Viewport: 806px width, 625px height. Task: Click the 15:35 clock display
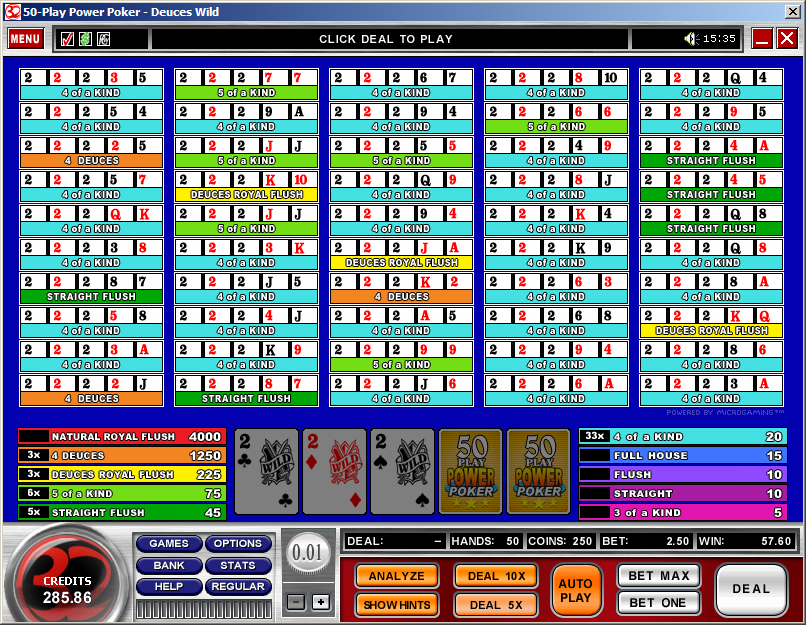pos(719,39)
